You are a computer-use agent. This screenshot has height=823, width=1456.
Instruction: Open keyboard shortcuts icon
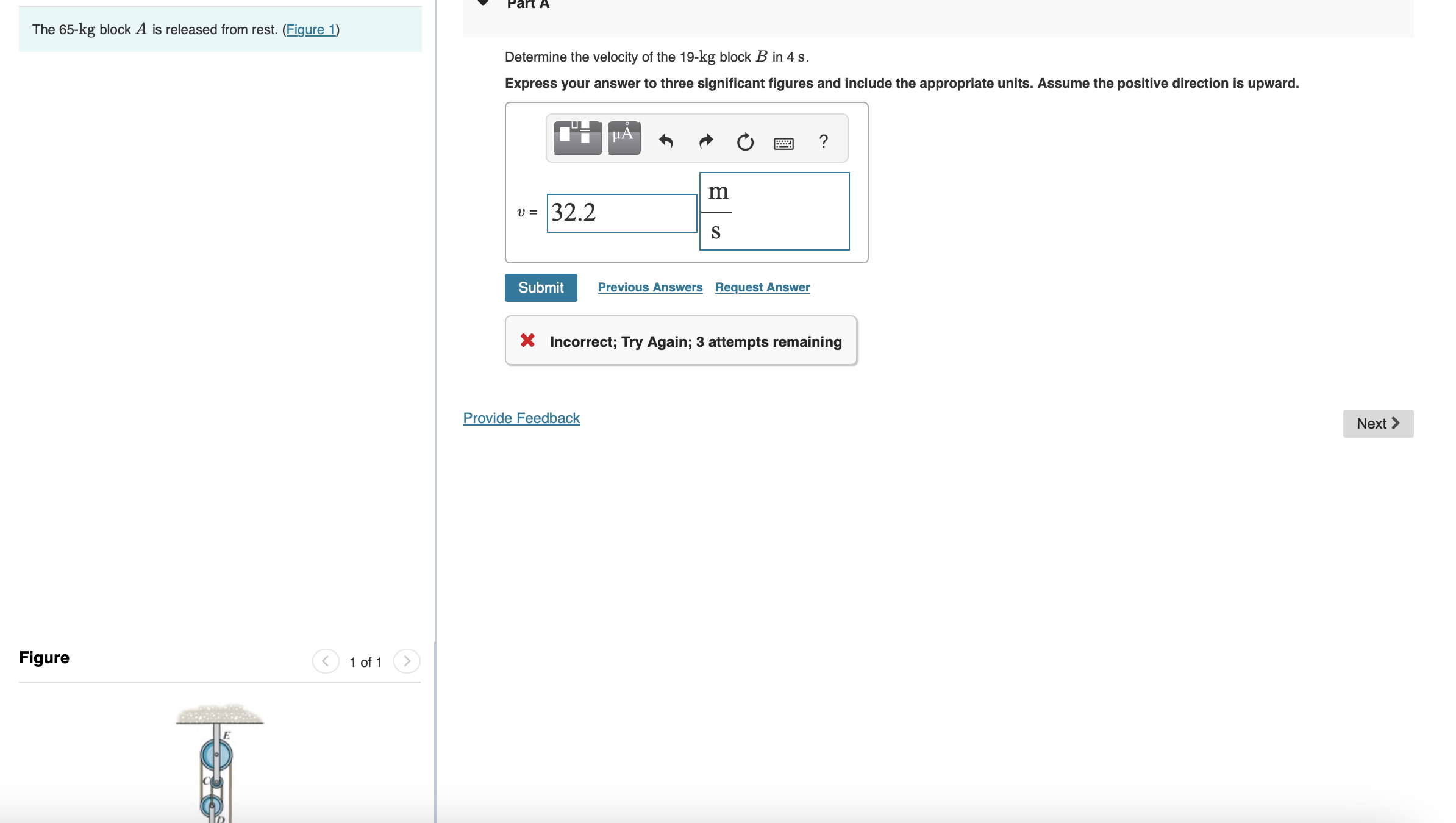pos(783,143)
